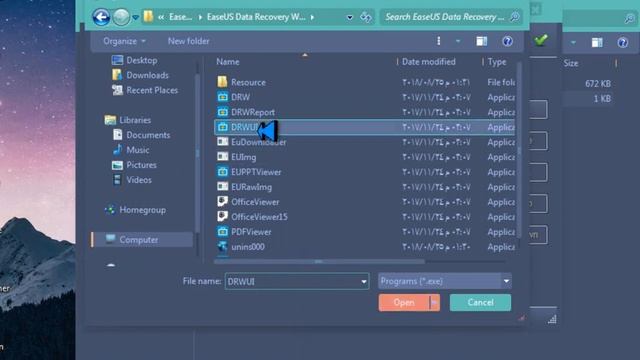This screenshot has width=640, height=360.
Task: Sort files by the Type column
Action: 497,62
